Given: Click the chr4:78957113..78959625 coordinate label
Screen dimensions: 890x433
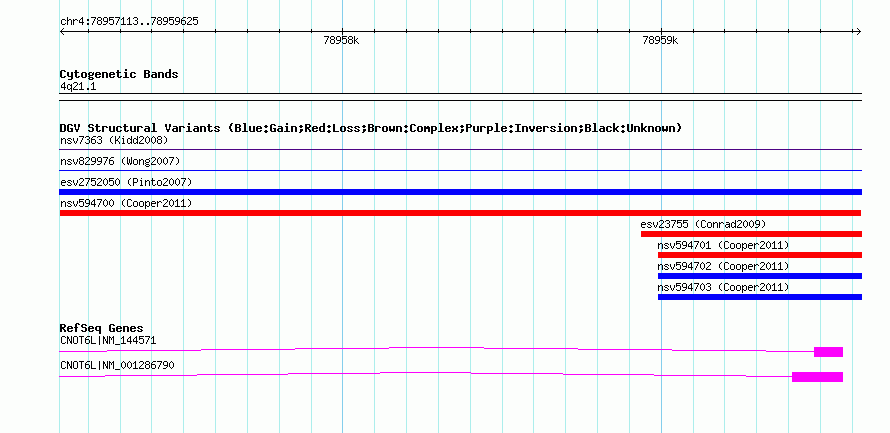Looking at the screenshot, I should pyautogui.click(x=129, y=22).
